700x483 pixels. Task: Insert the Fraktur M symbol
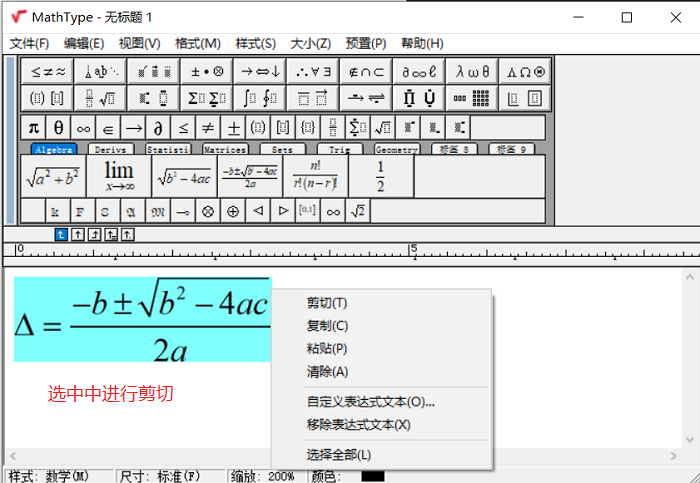tap(158, 211)
